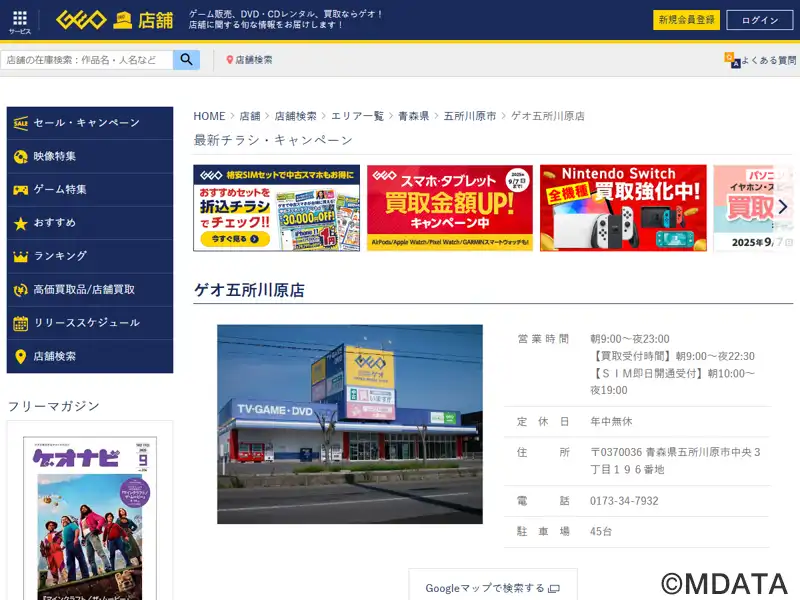Screen dimensions: 800x600
Task: Follow the 五所川原市 breadcrumb link
Action: (x=470, y=116)
